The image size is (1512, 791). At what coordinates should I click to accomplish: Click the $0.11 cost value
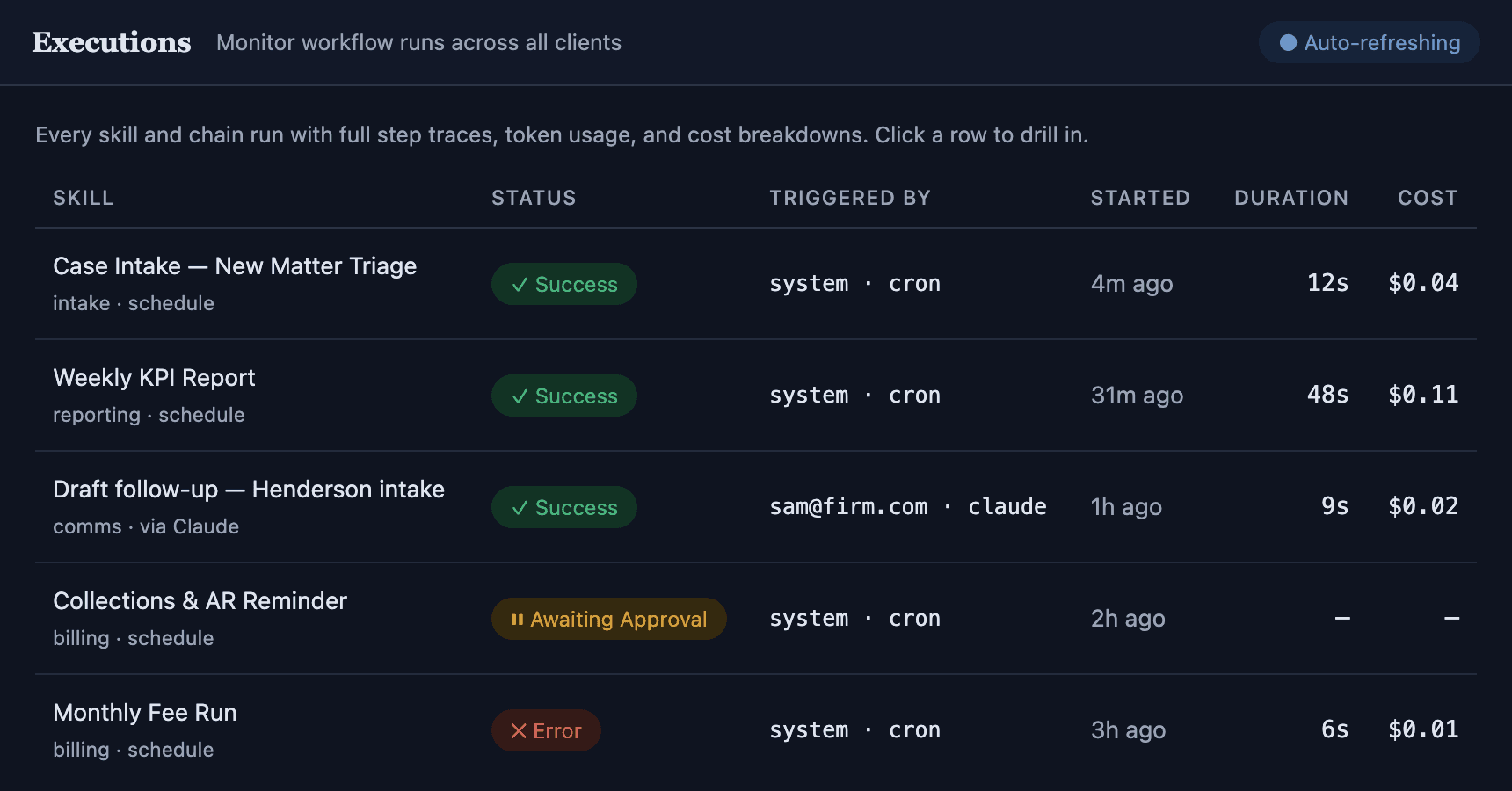(x=1423, y=395)
